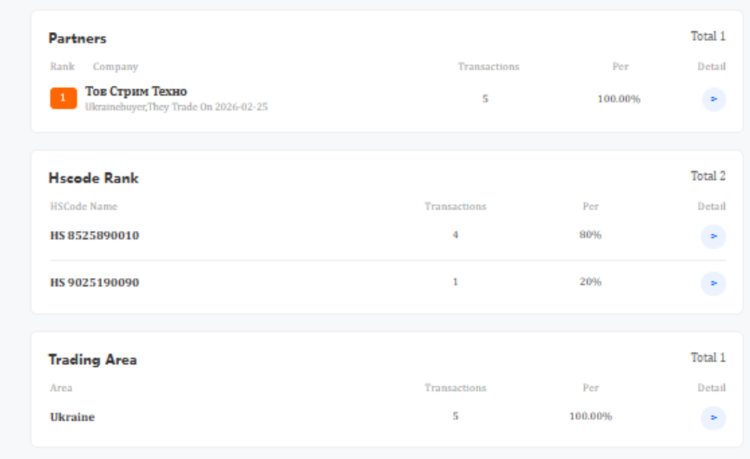This screenshot has width=750, height=459.
Task: Select the HS 8525890010 code entry
Action: (94, 235)
